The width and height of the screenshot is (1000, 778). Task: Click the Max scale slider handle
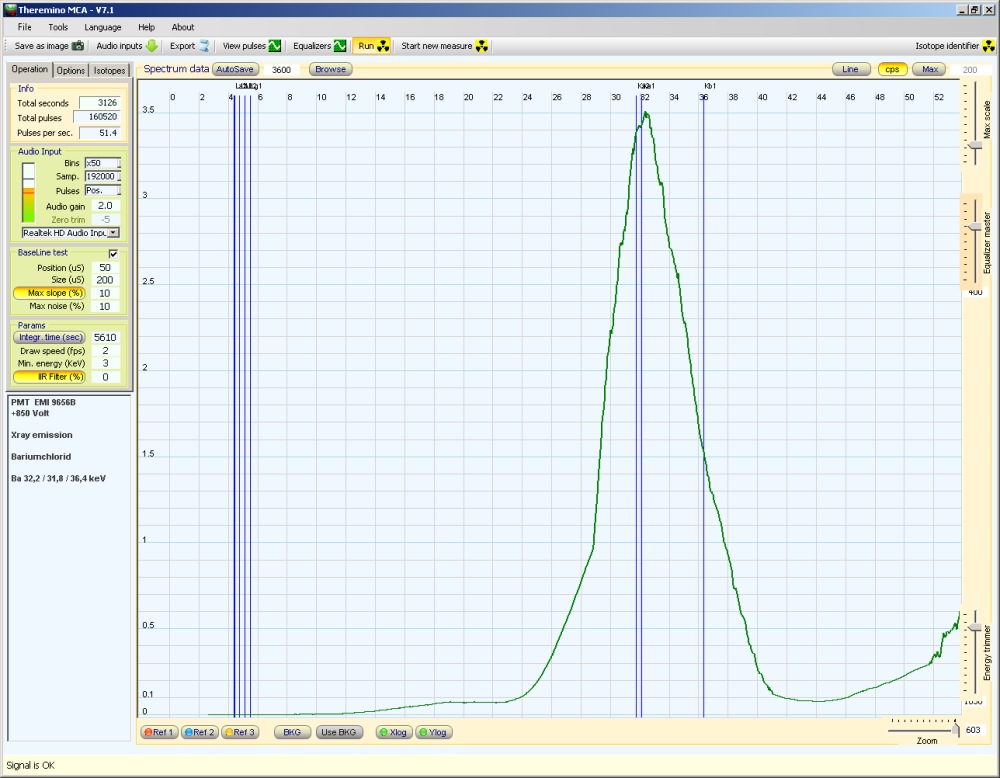coord(975,145)
